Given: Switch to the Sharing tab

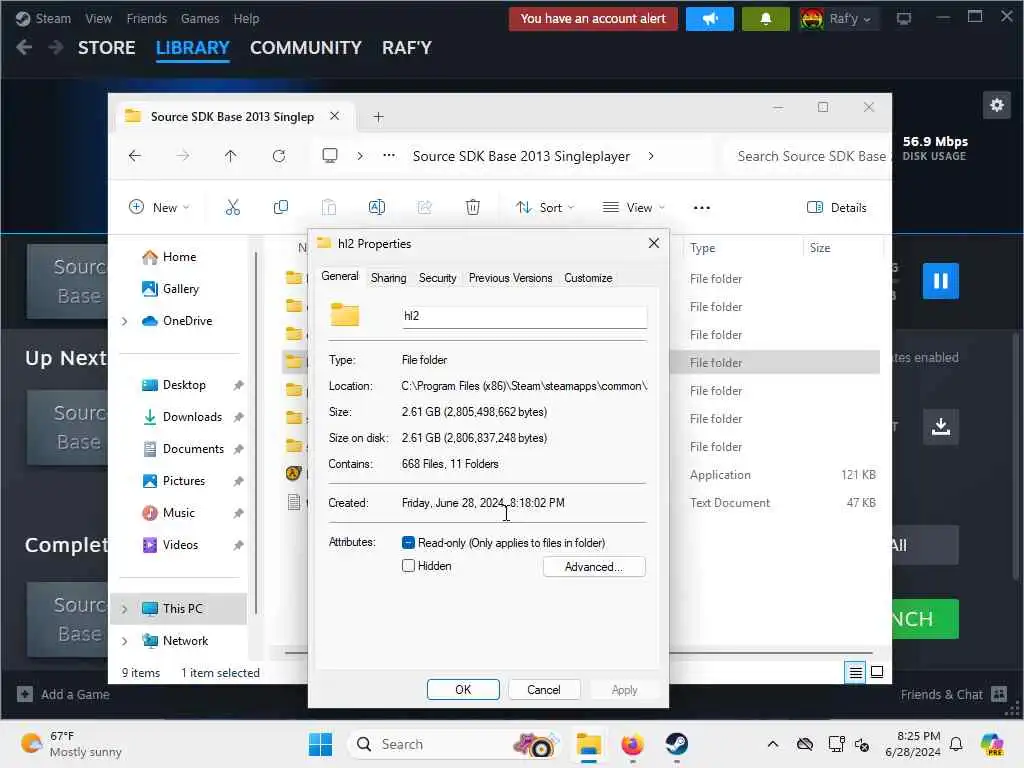Looking at the screenshot, I should [389, 278].
